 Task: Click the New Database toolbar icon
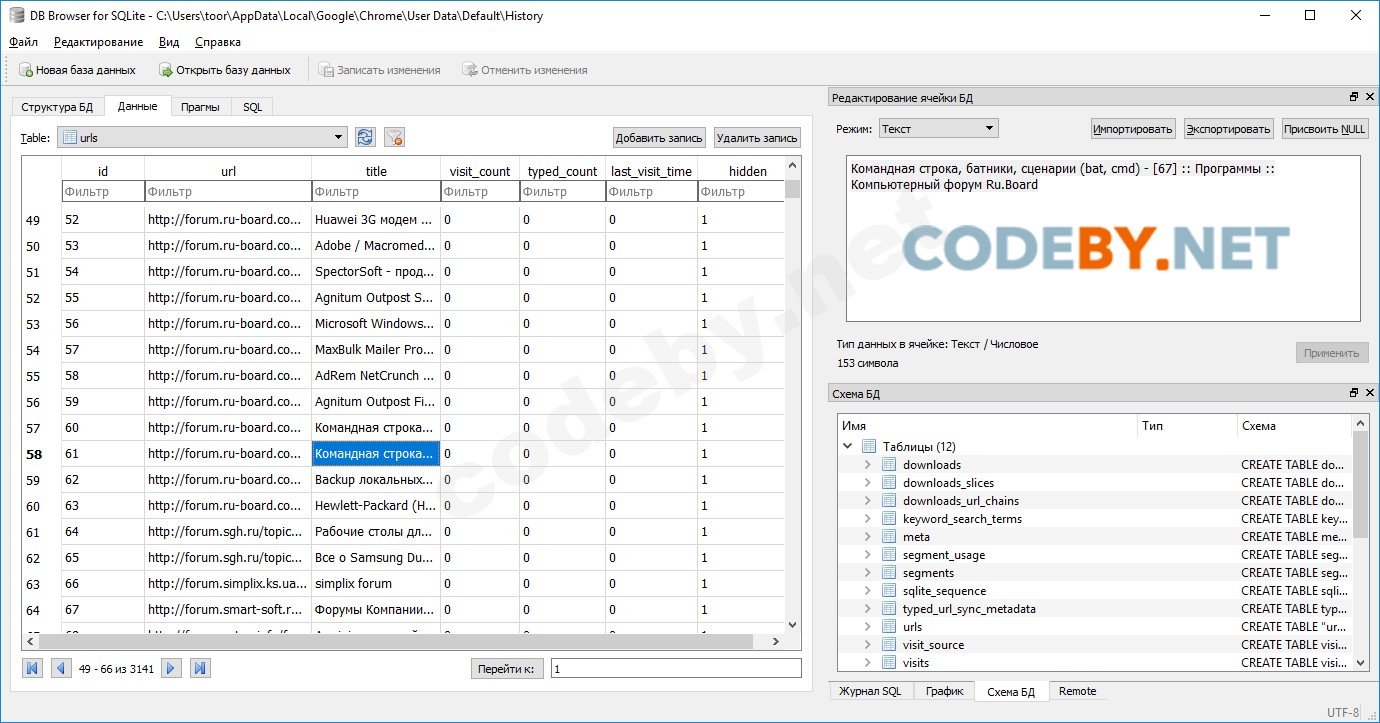[26, 70]
